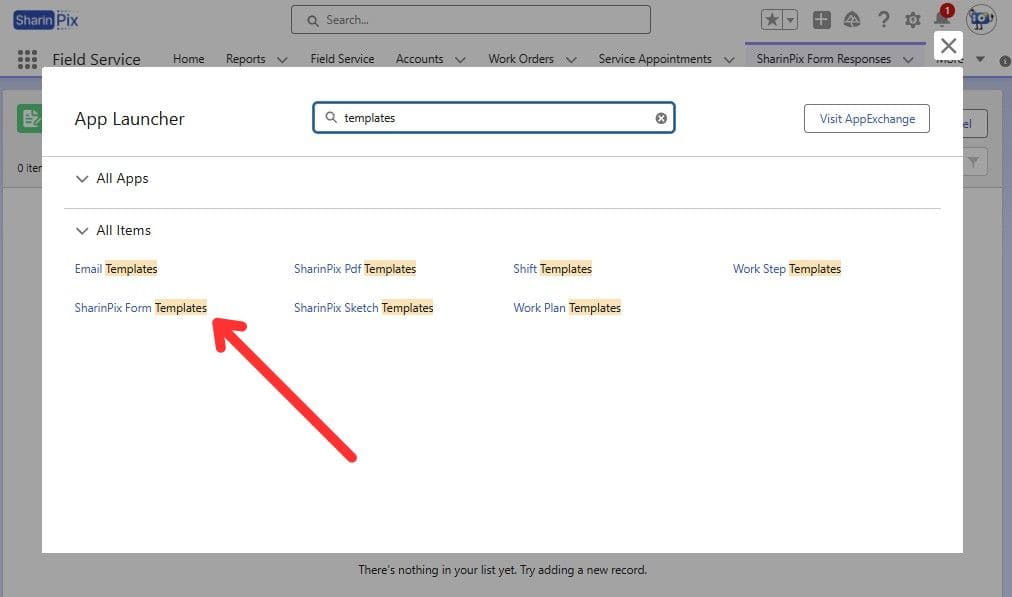Open the App Launcher waffle icon

26,59
